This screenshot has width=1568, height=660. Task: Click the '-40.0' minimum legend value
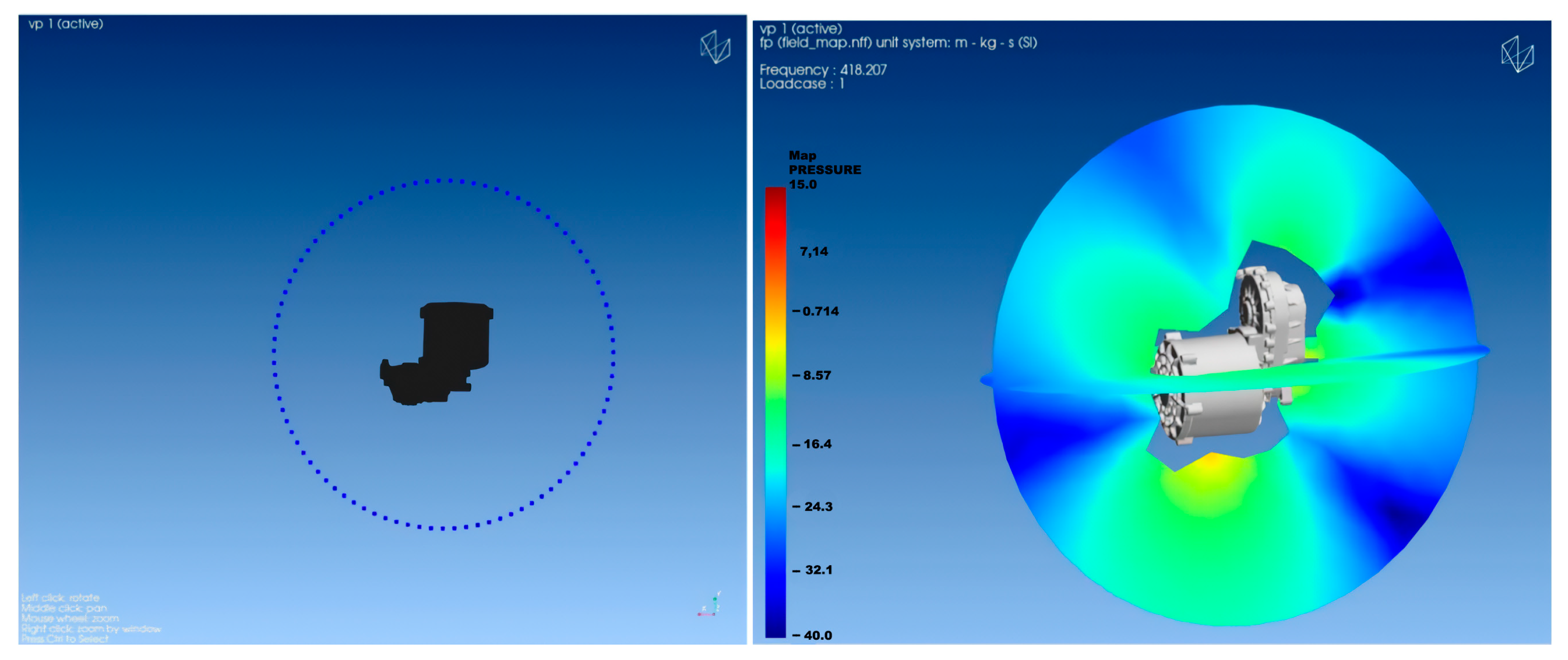813,635
